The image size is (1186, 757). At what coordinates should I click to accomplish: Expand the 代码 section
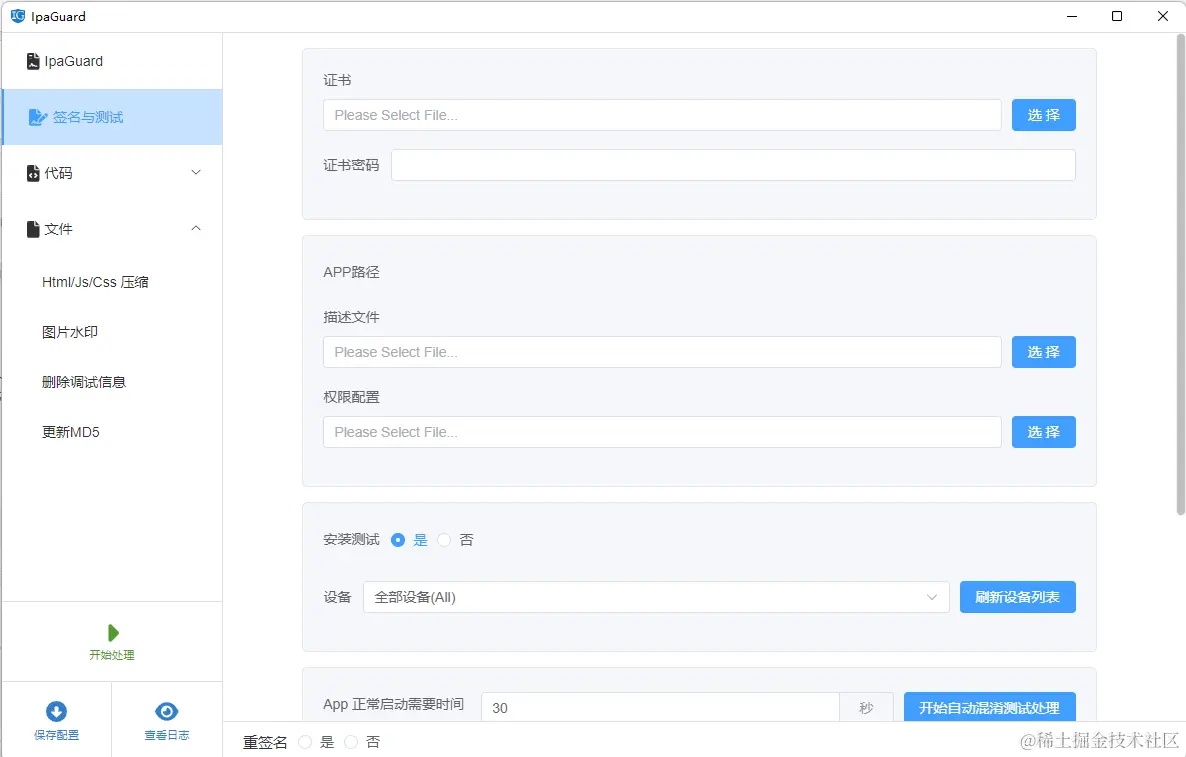click(196, 172)
